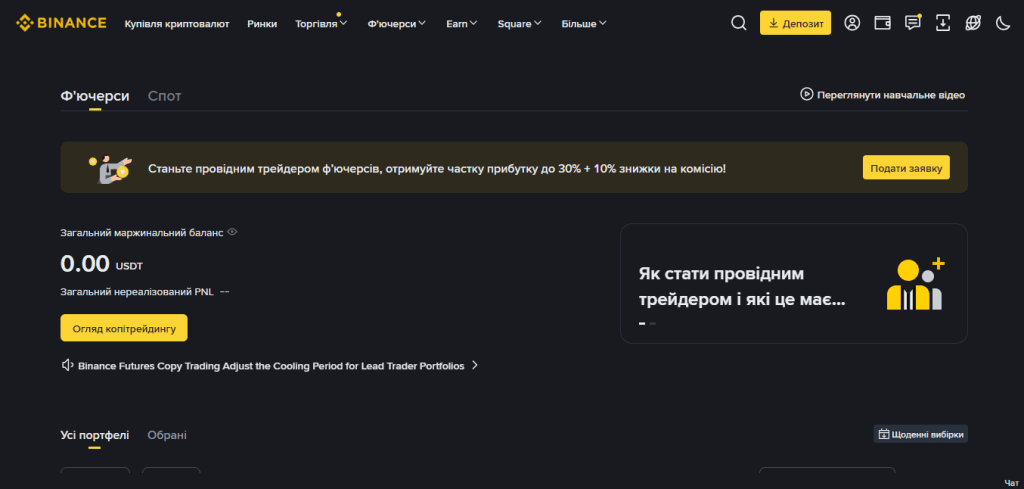Switch to the Спот tab
The width and height of the screenshot is (1024, 489).
tap(165, 96)
